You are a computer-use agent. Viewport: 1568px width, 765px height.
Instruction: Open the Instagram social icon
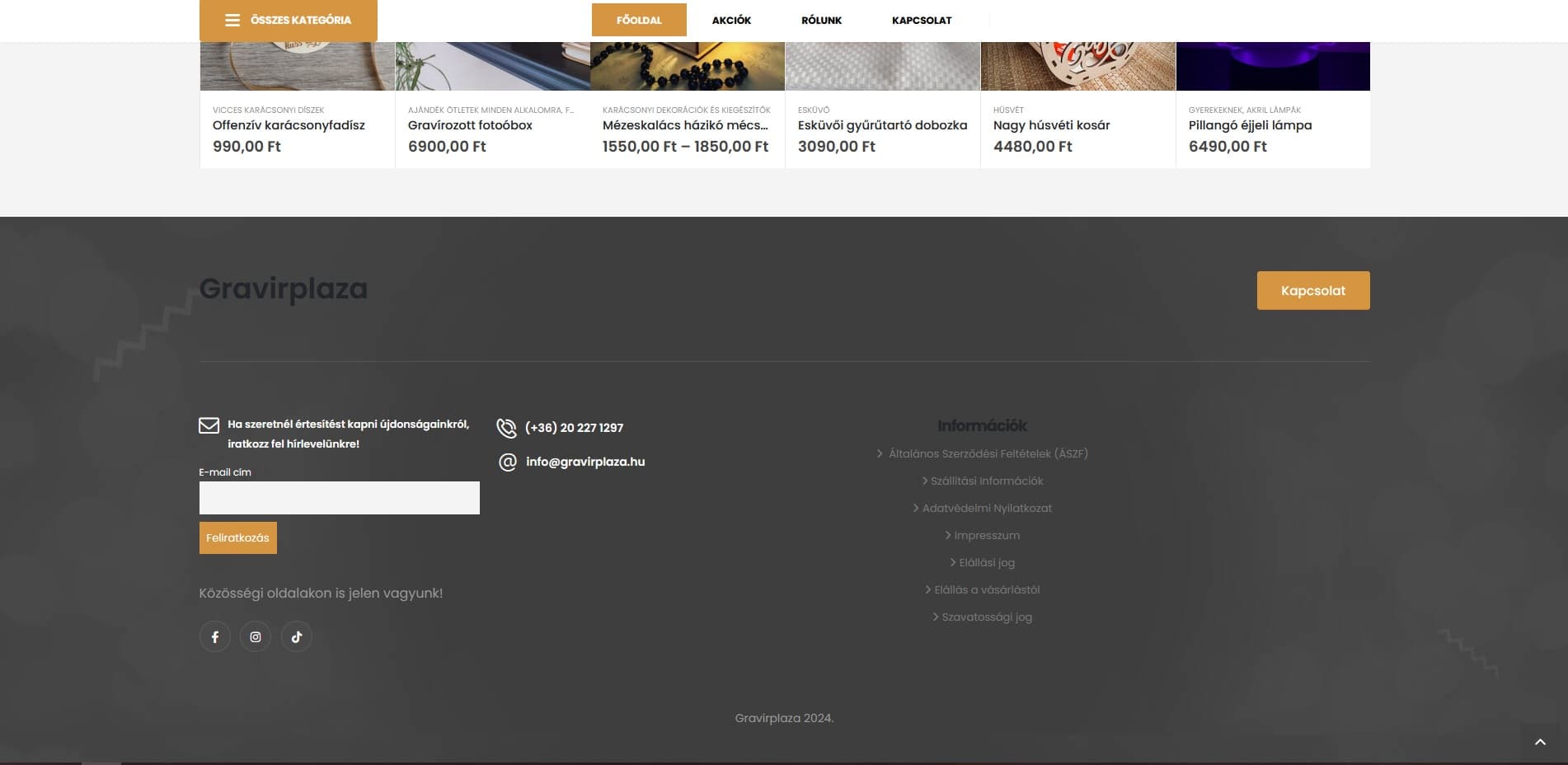(x=256, y=636)
